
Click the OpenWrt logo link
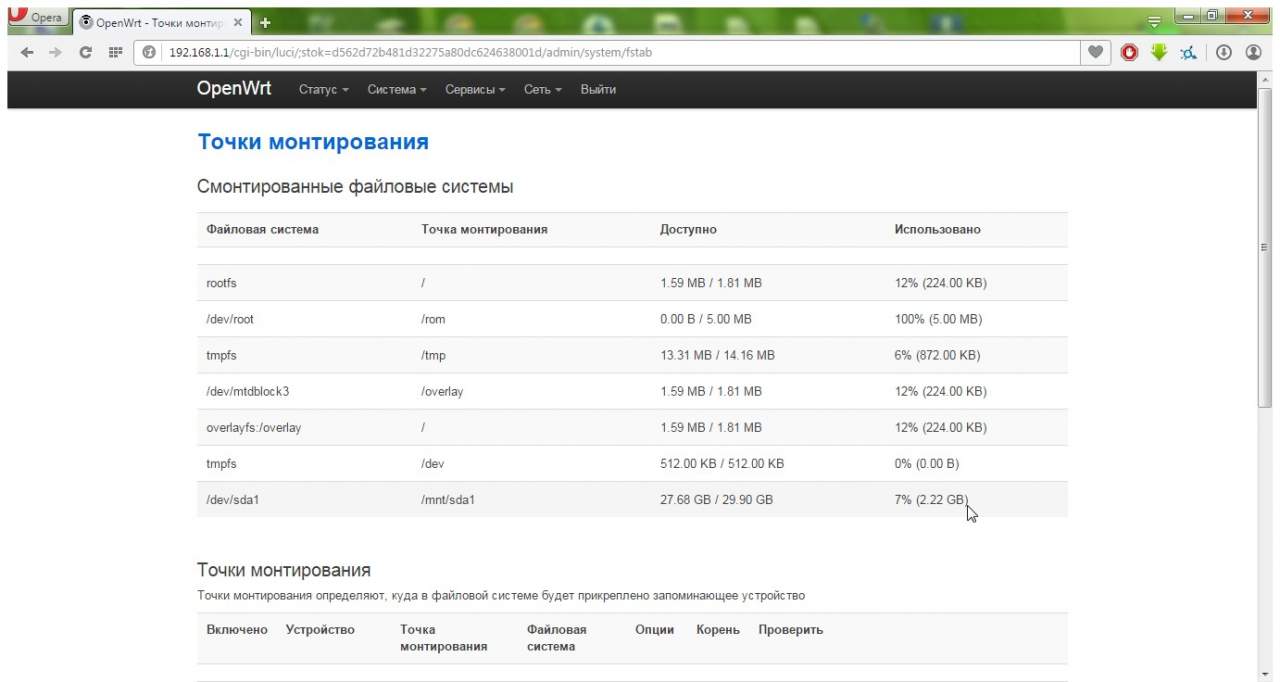point(234,89)
